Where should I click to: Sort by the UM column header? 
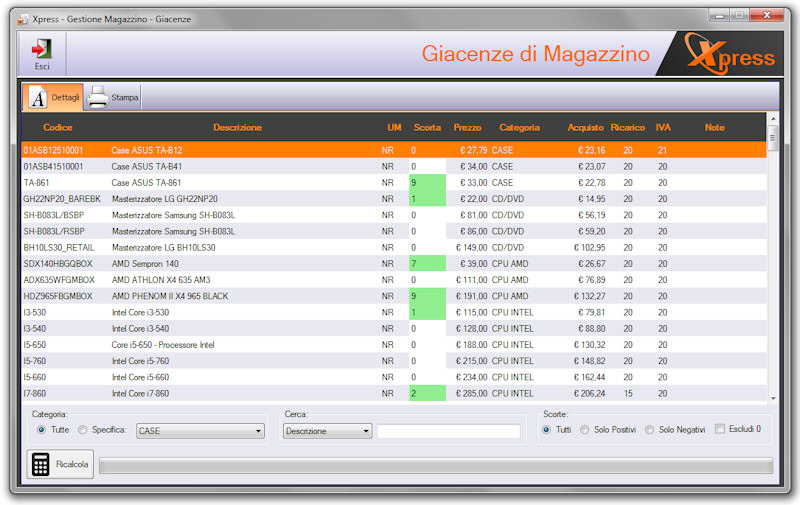(394, 128)
